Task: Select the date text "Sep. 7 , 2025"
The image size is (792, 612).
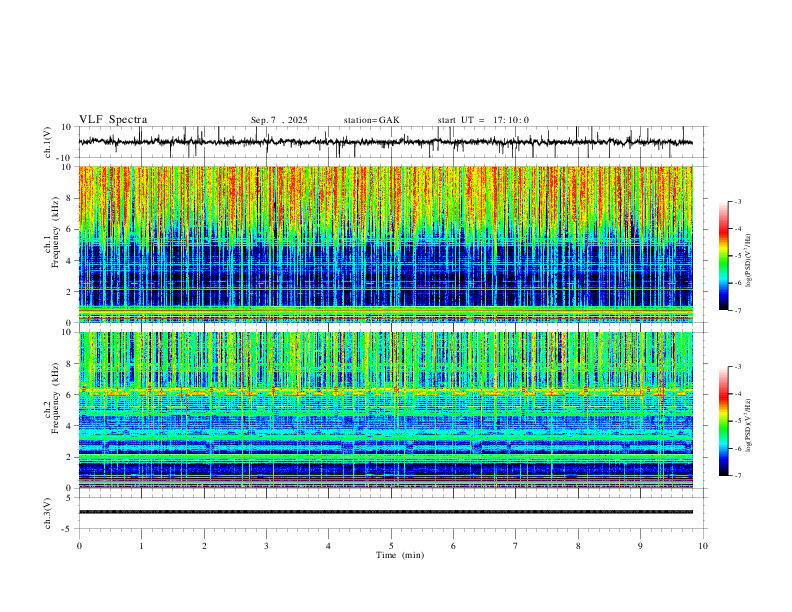Action: pos(279,120)
